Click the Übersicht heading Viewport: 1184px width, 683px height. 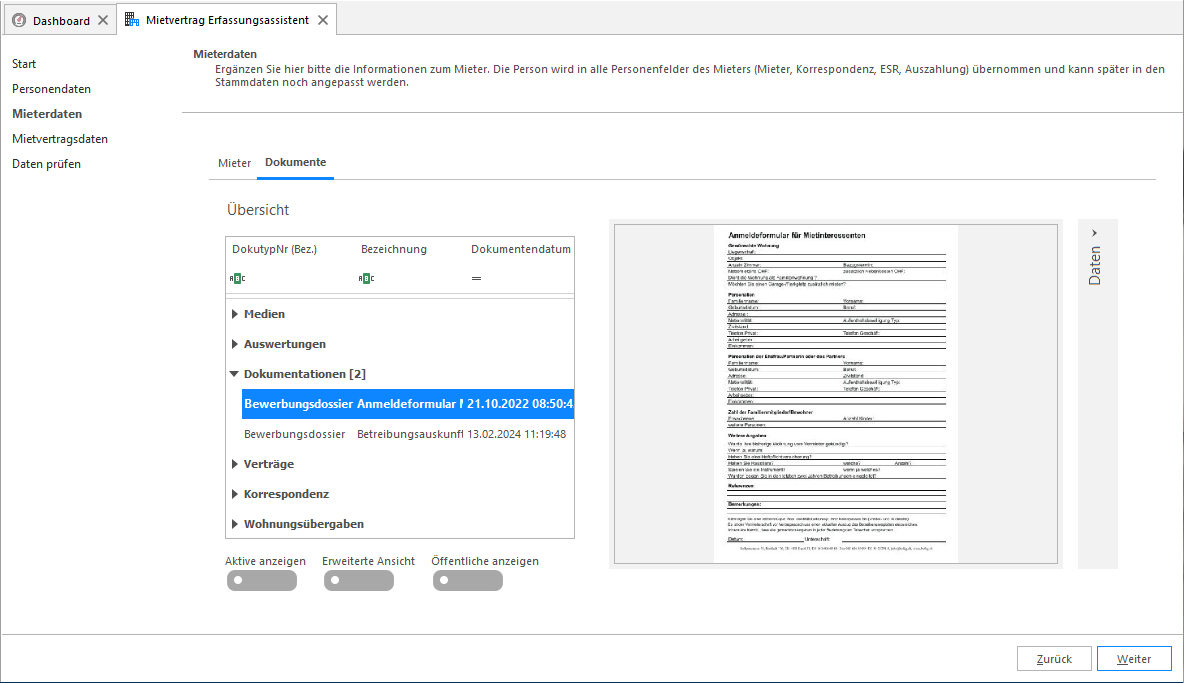coord(257,210)
